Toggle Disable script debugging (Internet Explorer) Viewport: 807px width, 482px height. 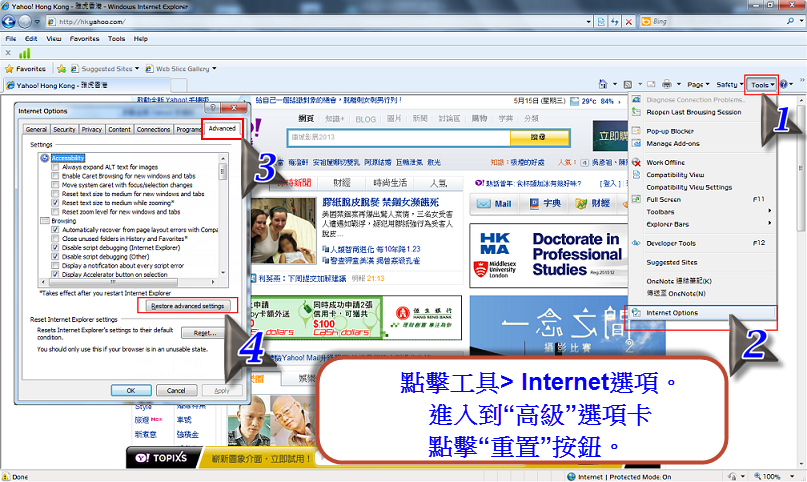click(x=55, y=247)
